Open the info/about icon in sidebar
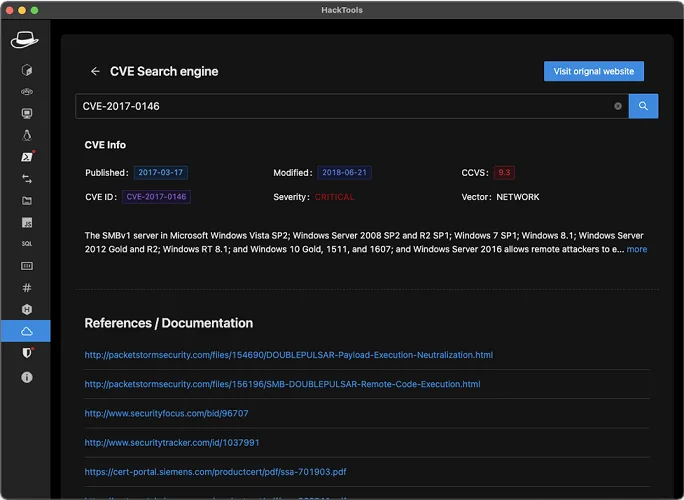Image resolution: width=684 pixels, height=500 pixels. [x=27, y=377]
